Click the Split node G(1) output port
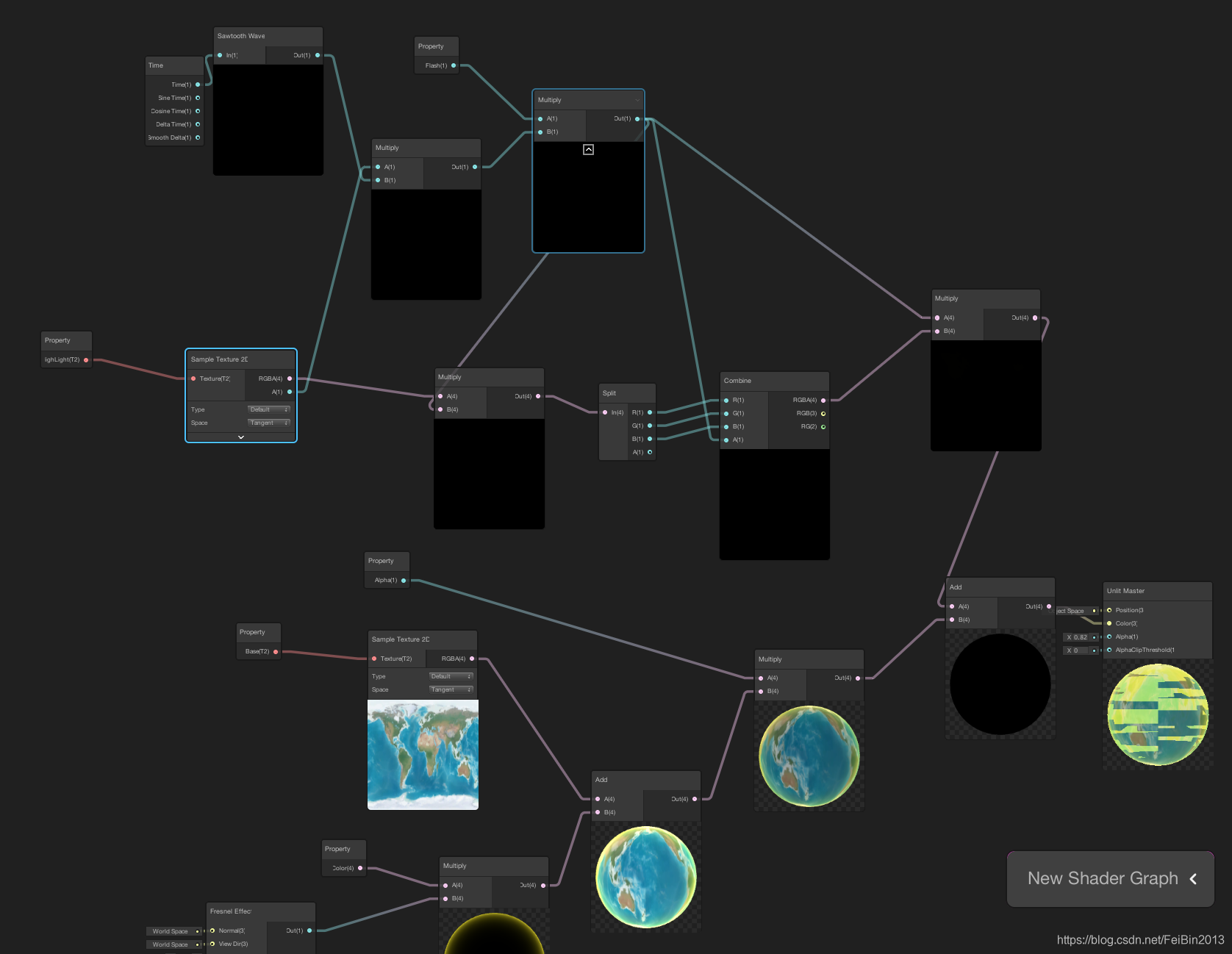1232x954 pixels. click(x=650, y=426)
